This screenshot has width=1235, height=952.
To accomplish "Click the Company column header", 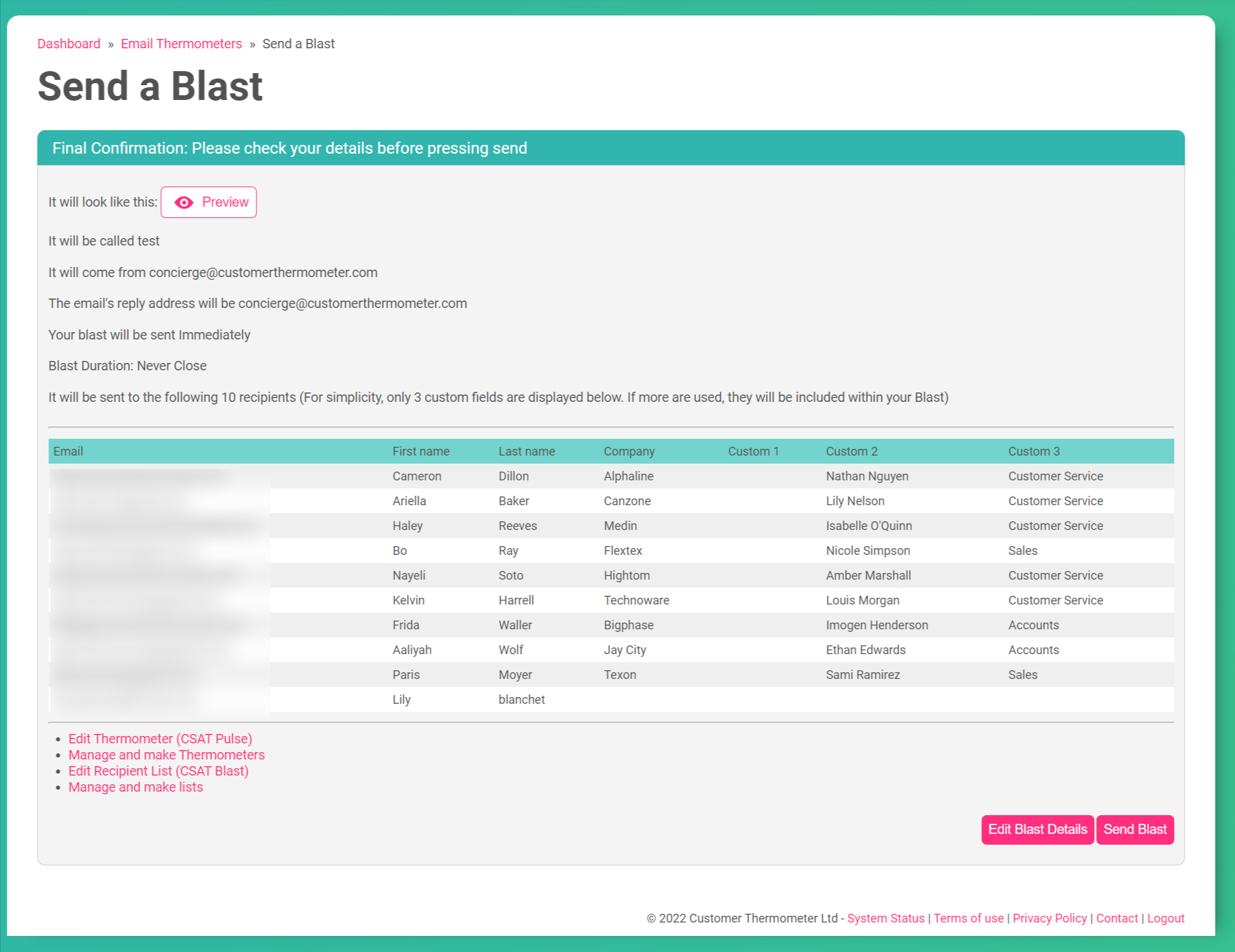I will [629, 452].
